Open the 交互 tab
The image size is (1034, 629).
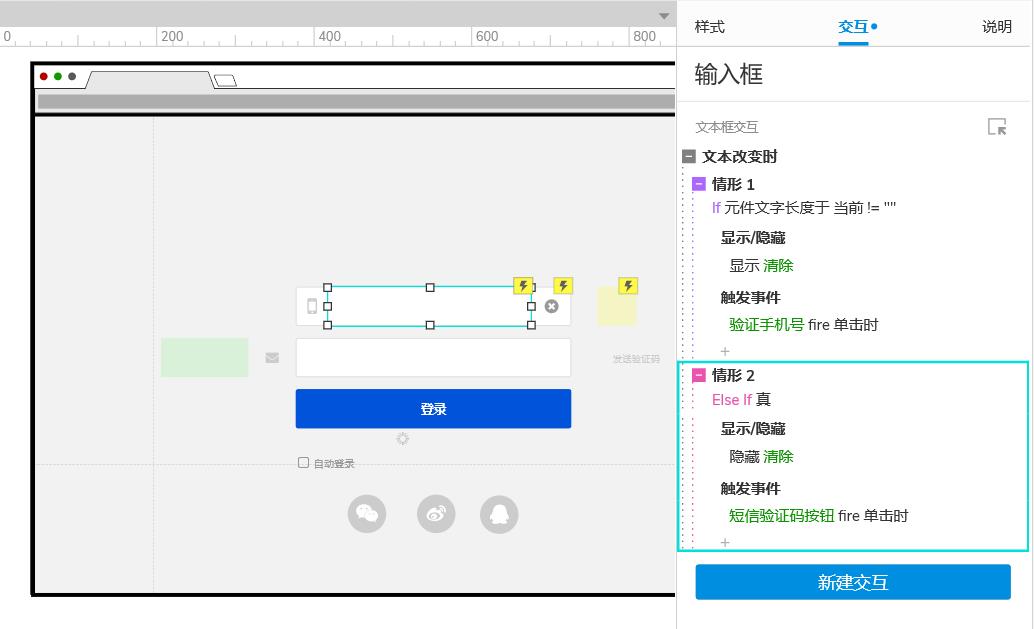pyautogui.click(x=853, y=27)
